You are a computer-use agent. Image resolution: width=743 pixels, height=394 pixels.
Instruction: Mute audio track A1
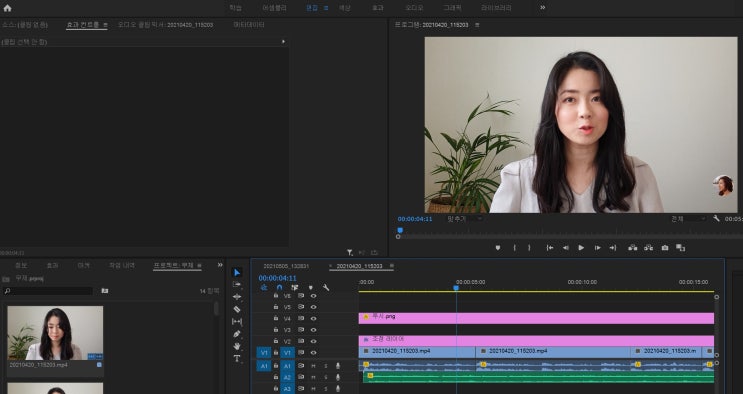coord(313,366)
